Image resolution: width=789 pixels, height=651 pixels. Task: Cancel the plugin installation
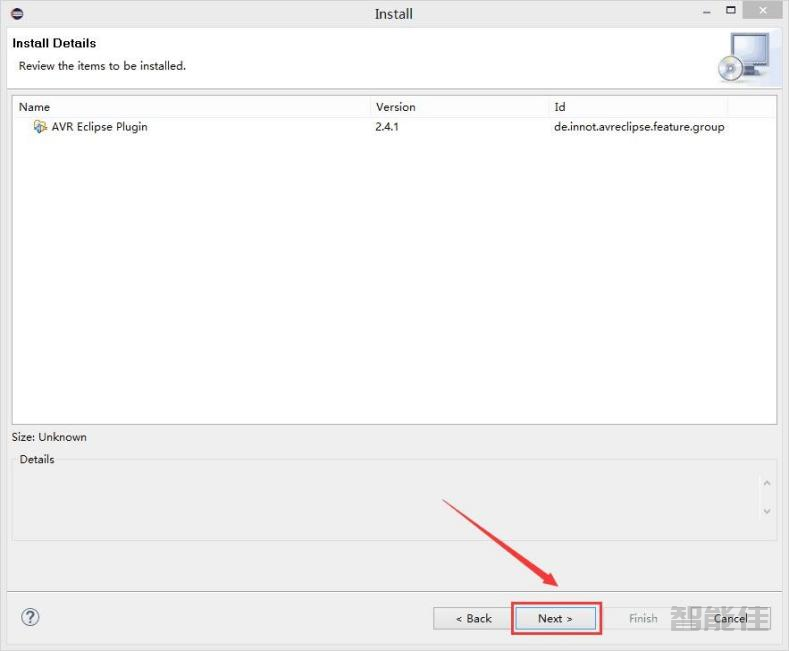pyautogui.click(x=730, y=618)
